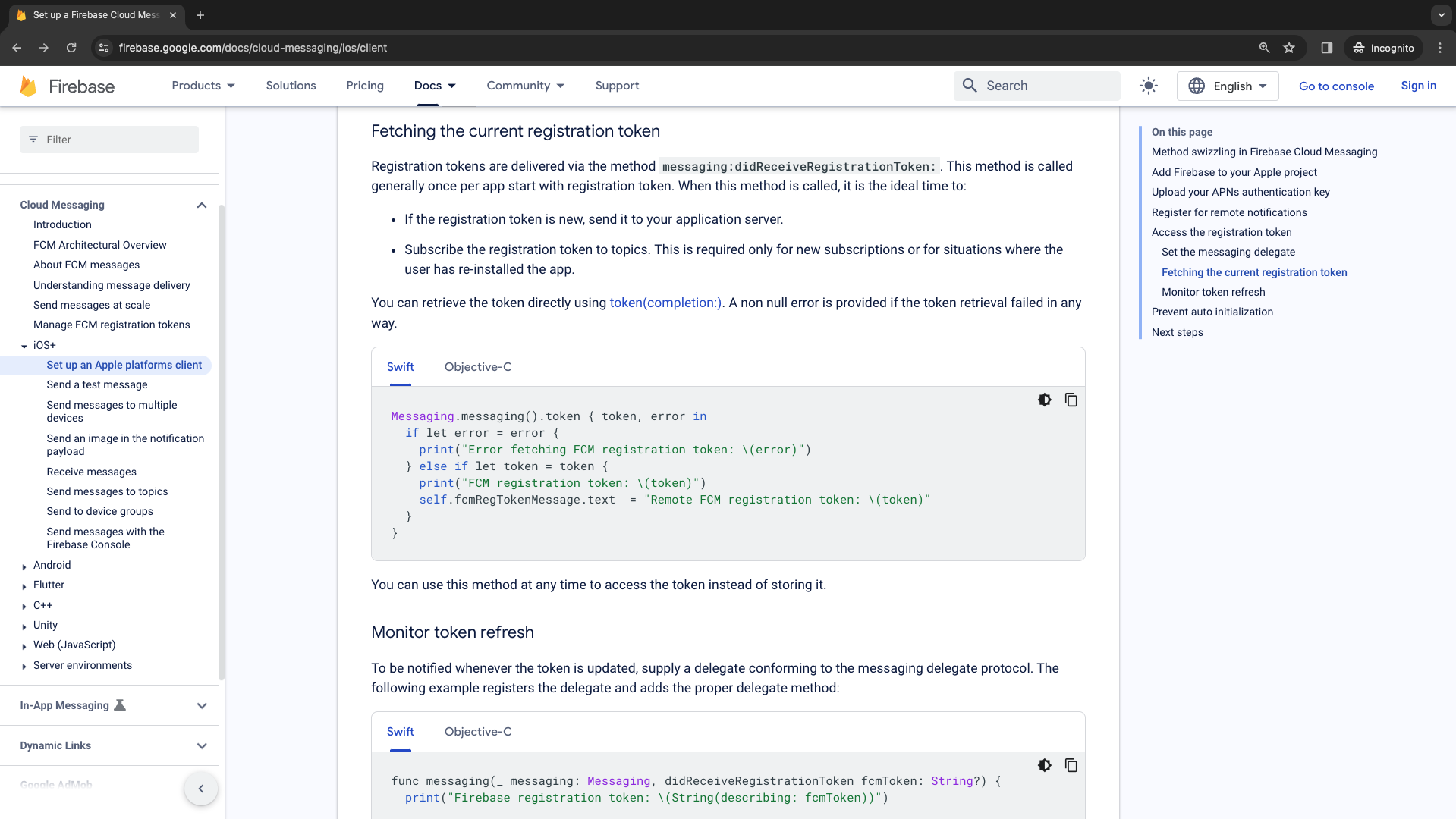Focus the Search box in header
The image size is (1456, 819).
click(1036, 86)
